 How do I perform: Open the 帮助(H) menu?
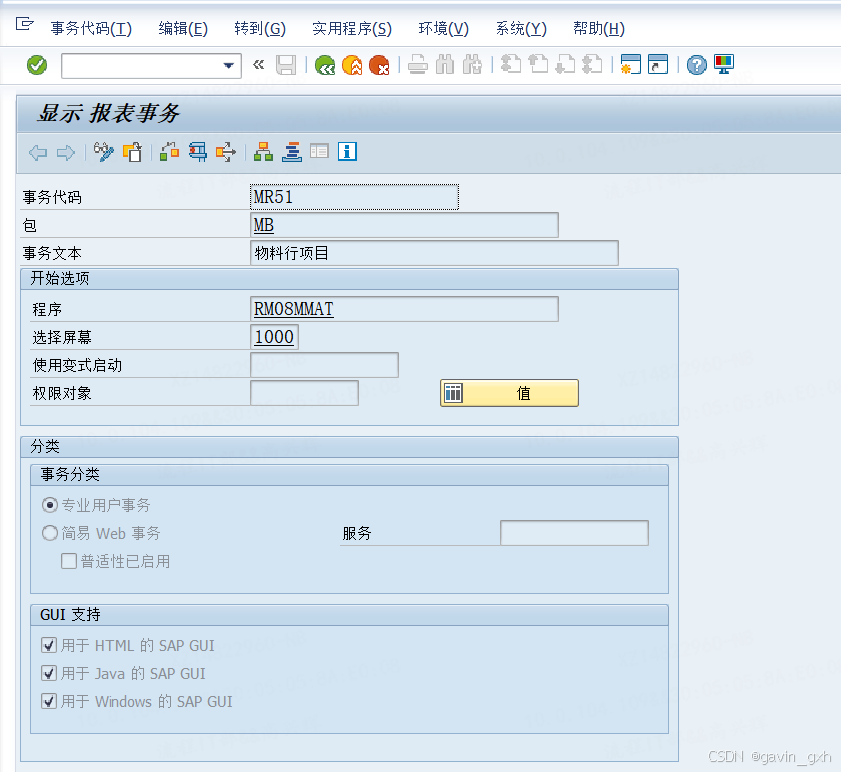click(599, 28)
